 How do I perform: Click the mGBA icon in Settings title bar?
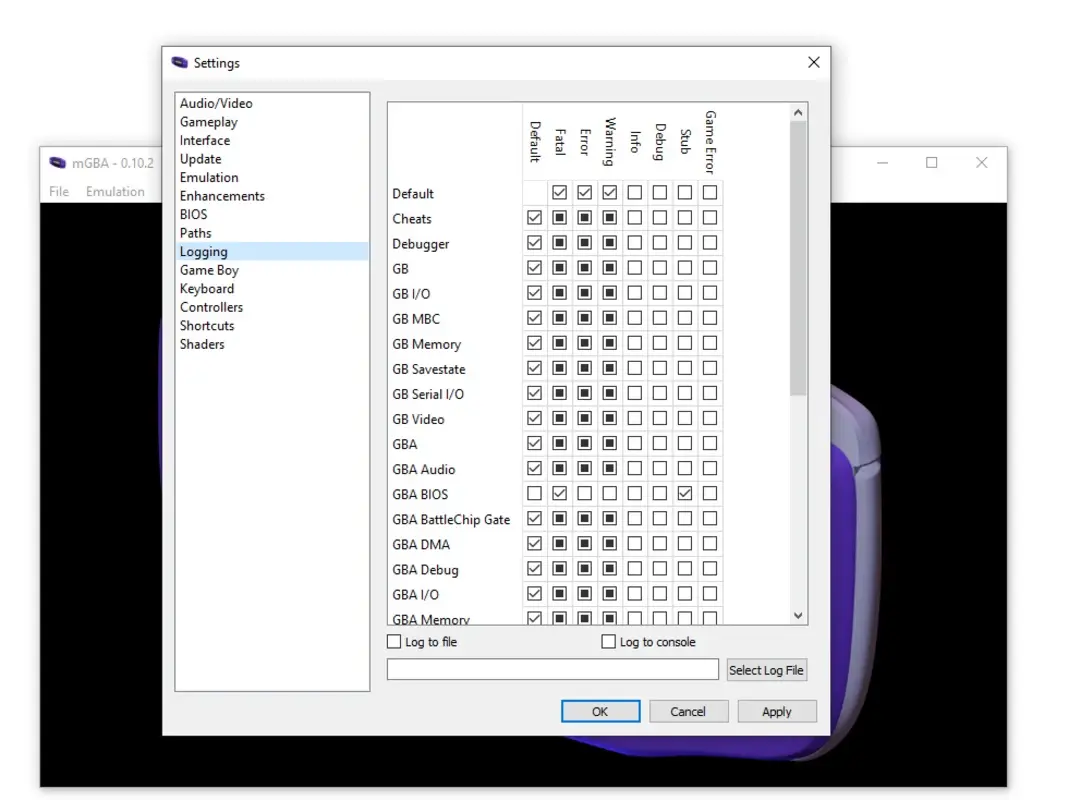(x=181, y=62)
